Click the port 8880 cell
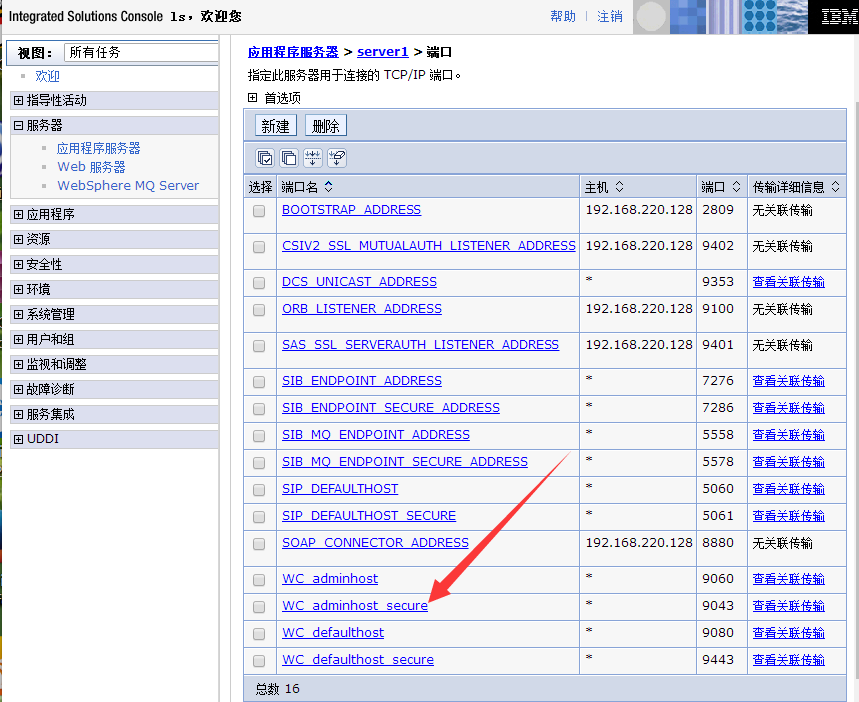The image size is (859, 702). click(722, 548)
